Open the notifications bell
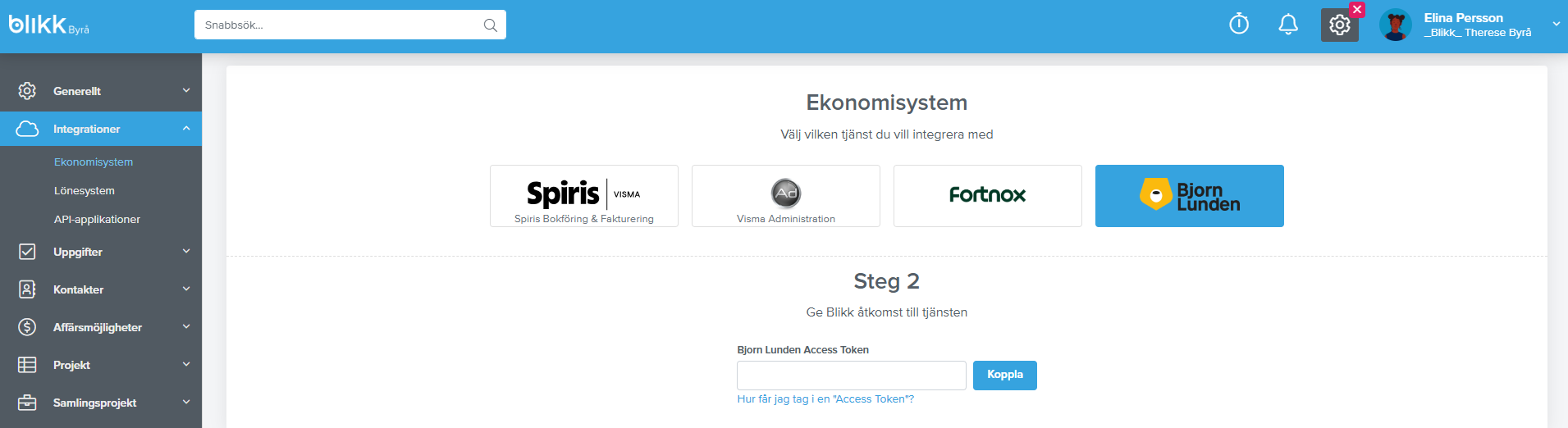The height and width of the screenshot is (428, 1568). (x=1288, y=25)
